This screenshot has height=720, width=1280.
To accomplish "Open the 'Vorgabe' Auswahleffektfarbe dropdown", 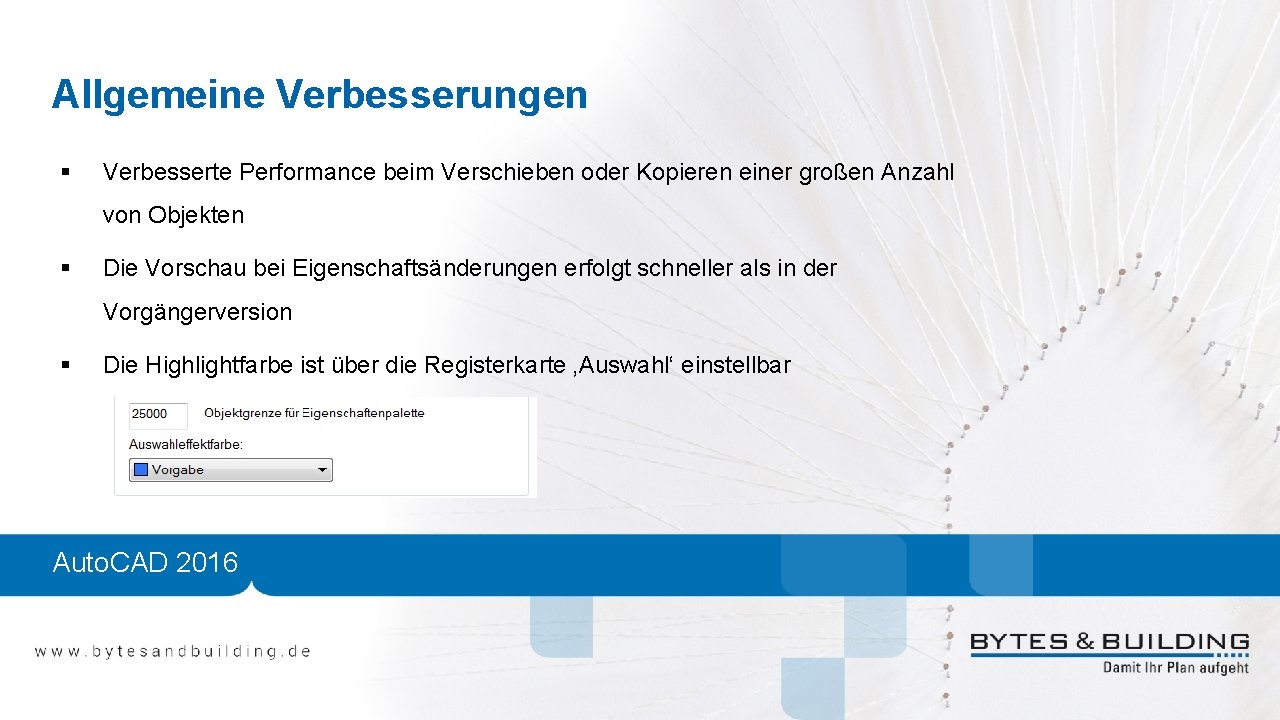I will (x=230, y=469).
